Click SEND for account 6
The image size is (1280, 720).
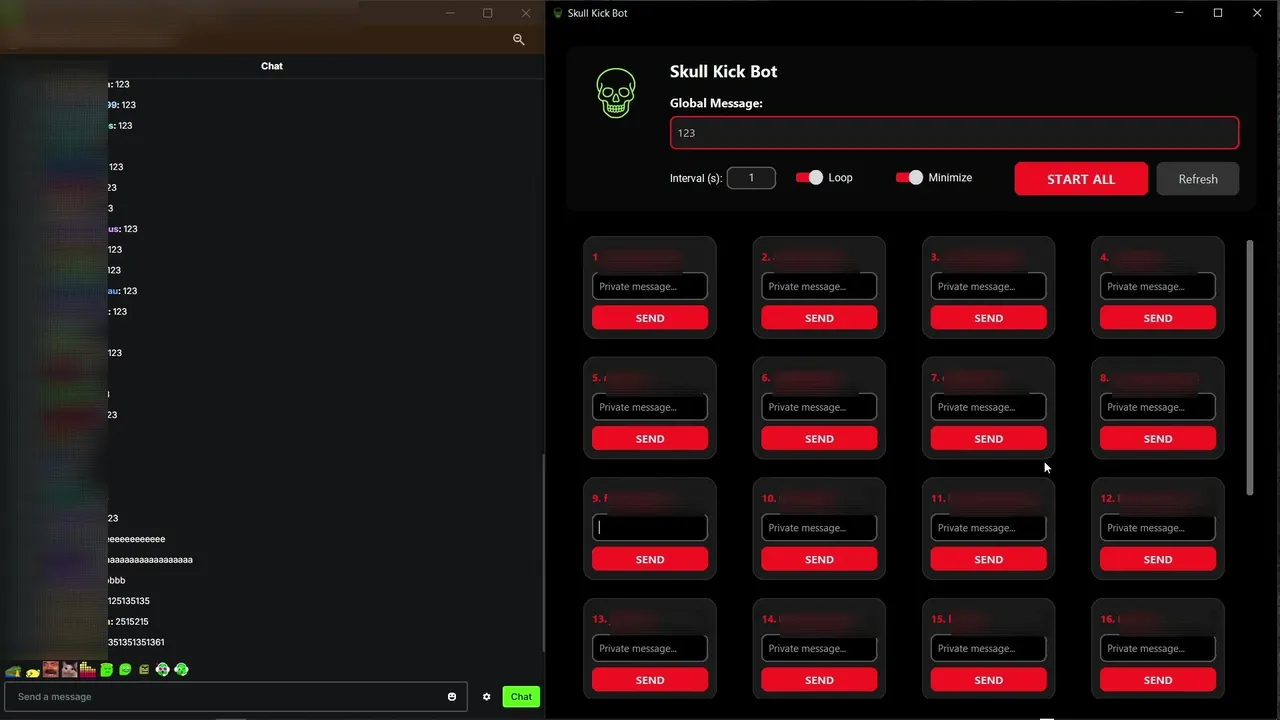(x=819, y=439)
